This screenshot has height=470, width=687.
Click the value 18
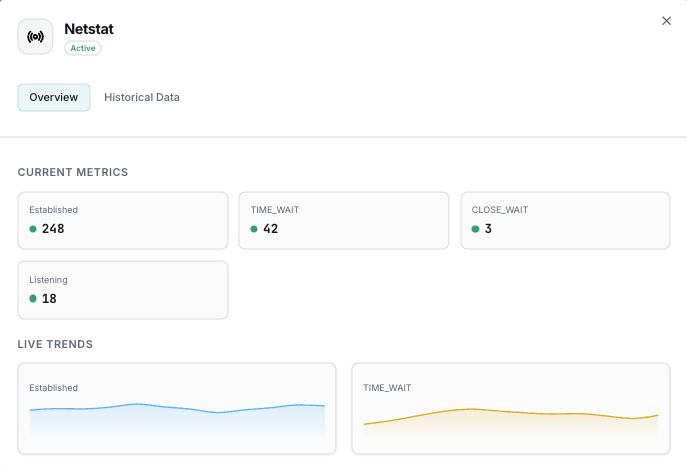pos(49,298)
